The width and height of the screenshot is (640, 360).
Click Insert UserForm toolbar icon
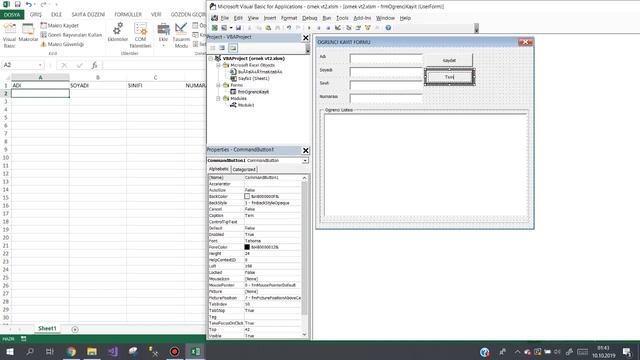(x=224, y=28)
